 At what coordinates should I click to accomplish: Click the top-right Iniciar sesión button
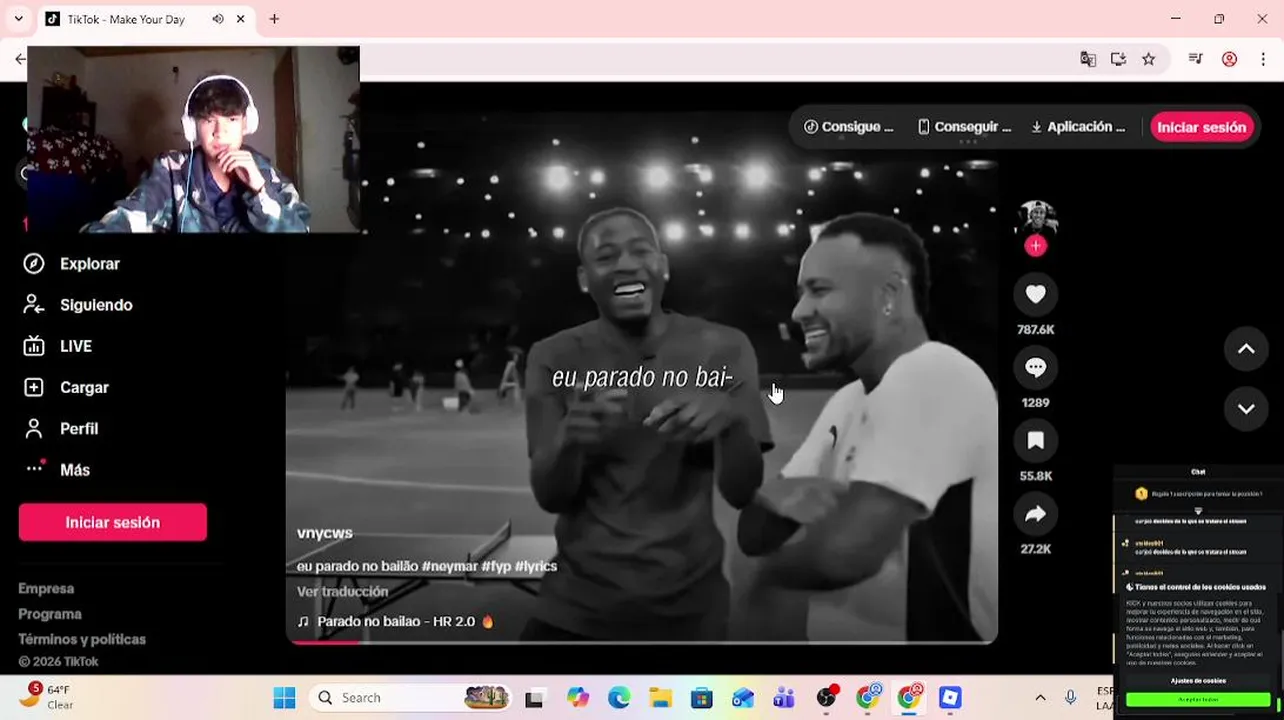click(1201, 127)
